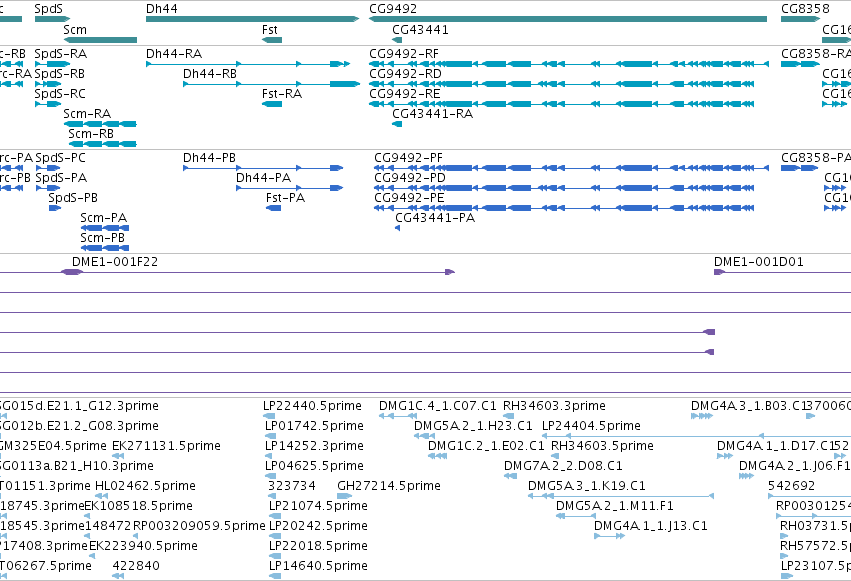Select EST RH34603.5prime

click(555, 456)
